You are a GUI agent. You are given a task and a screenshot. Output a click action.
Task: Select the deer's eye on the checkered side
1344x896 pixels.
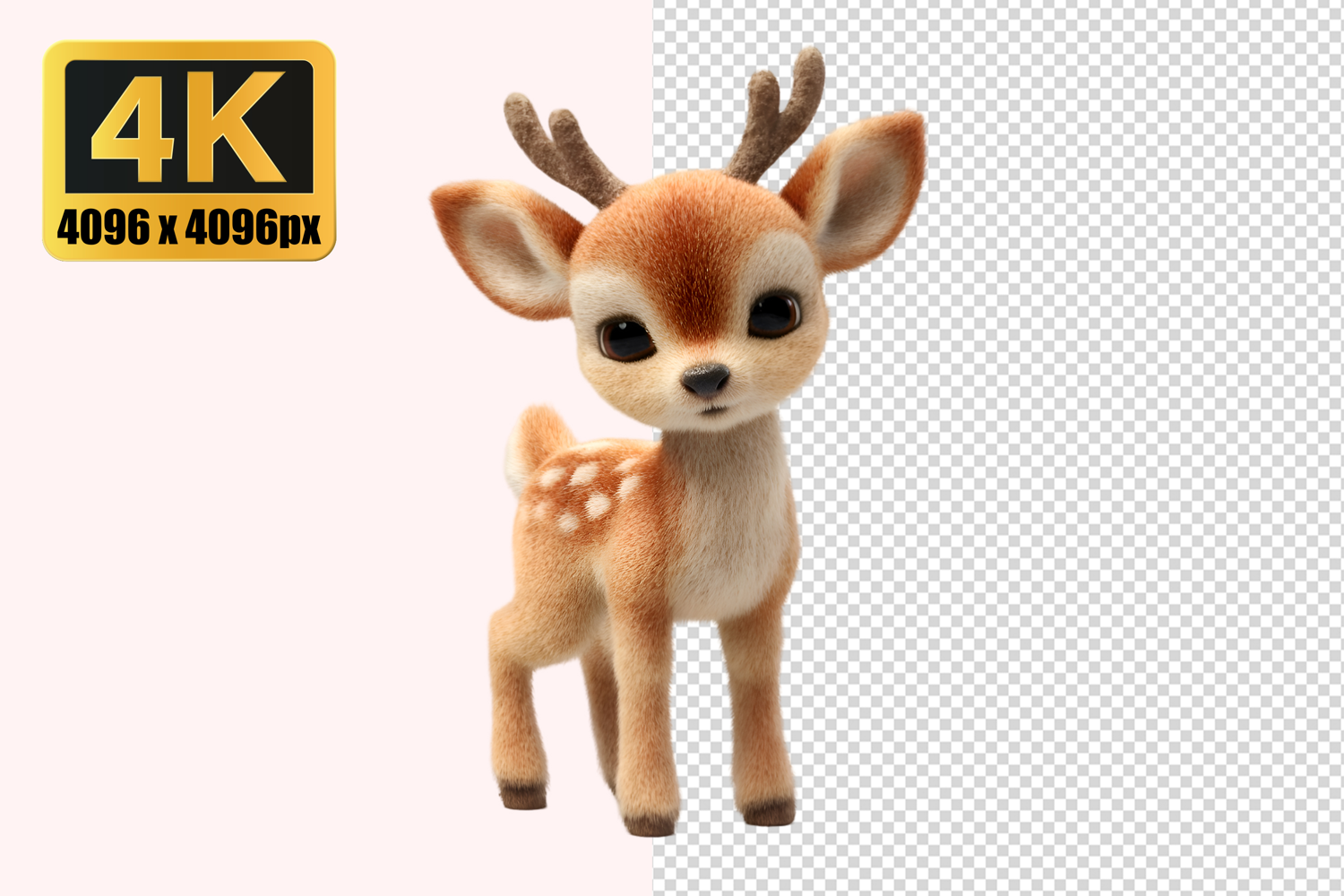click(772, 315)
